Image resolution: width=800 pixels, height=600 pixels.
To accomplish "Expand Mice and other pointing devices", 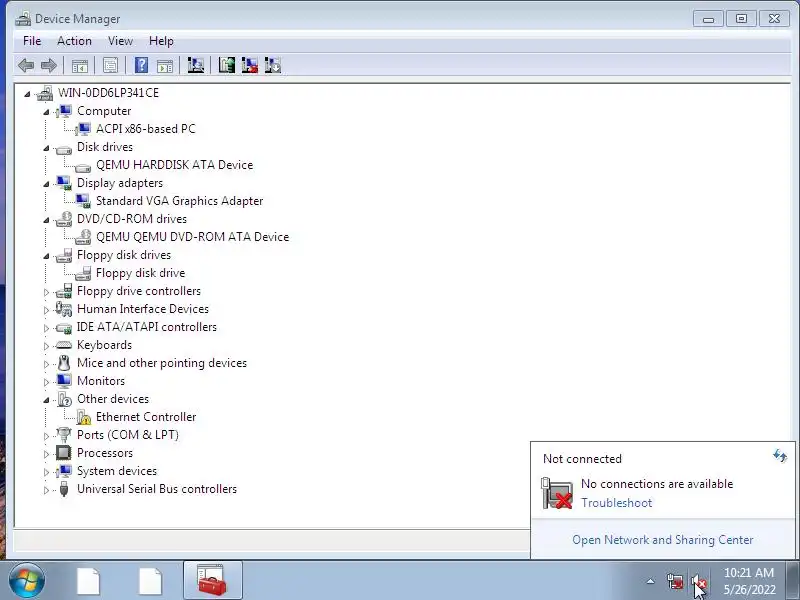I will 46,364.
